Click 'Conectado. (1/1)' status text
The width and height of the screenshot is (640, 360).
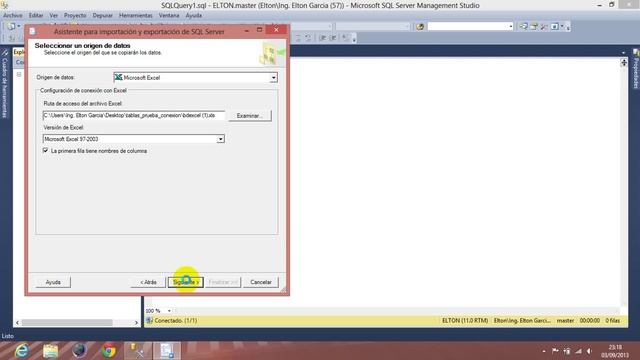point(176,320)
